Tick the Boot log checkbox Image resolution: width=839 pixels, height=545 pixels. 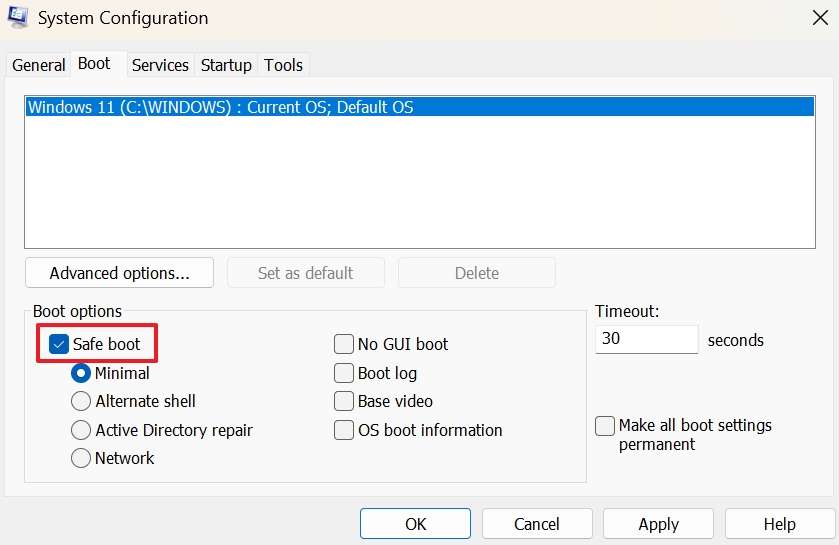[344, 373]
